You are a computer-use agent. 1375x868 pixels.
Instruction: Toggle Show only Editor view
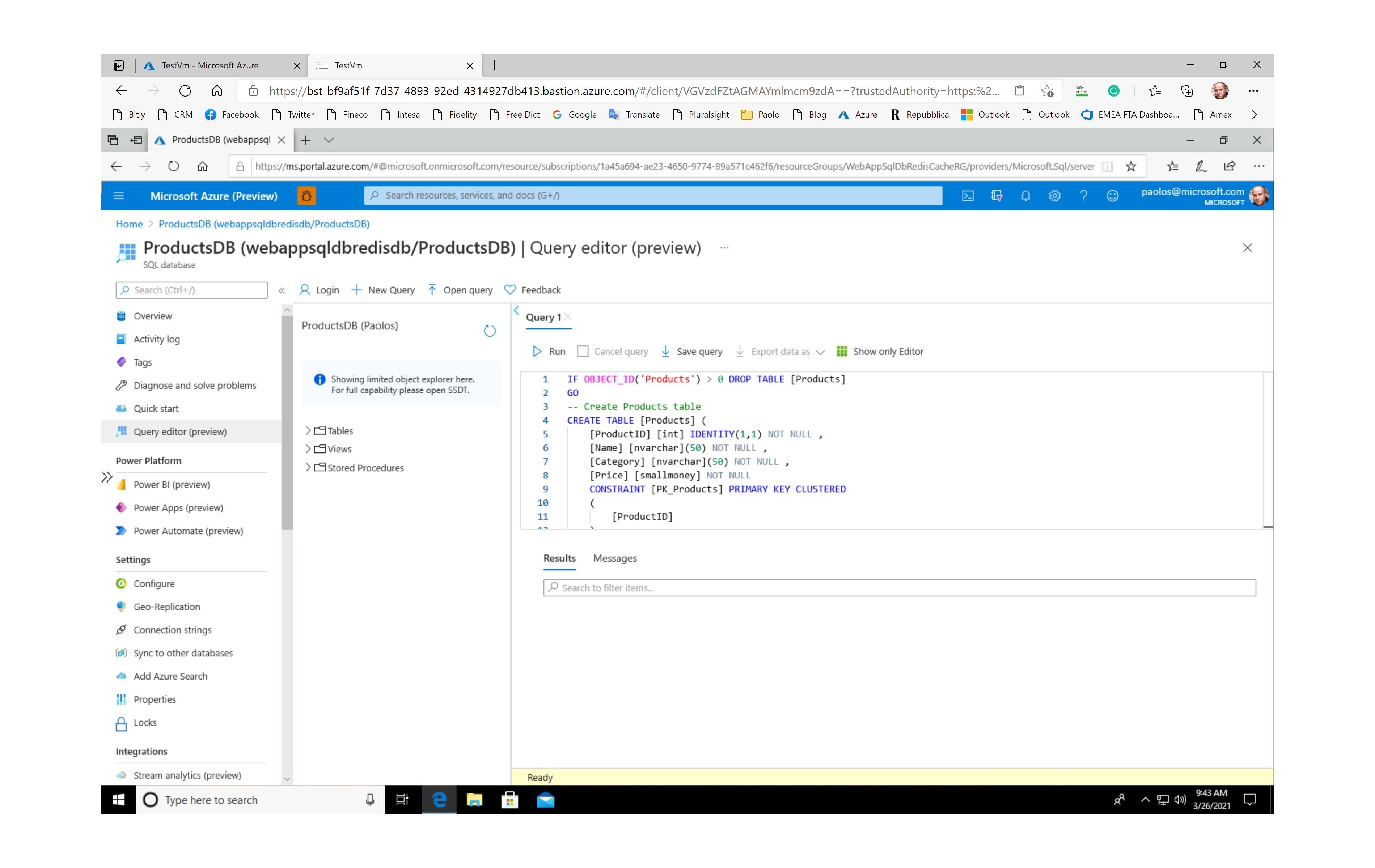880,352
